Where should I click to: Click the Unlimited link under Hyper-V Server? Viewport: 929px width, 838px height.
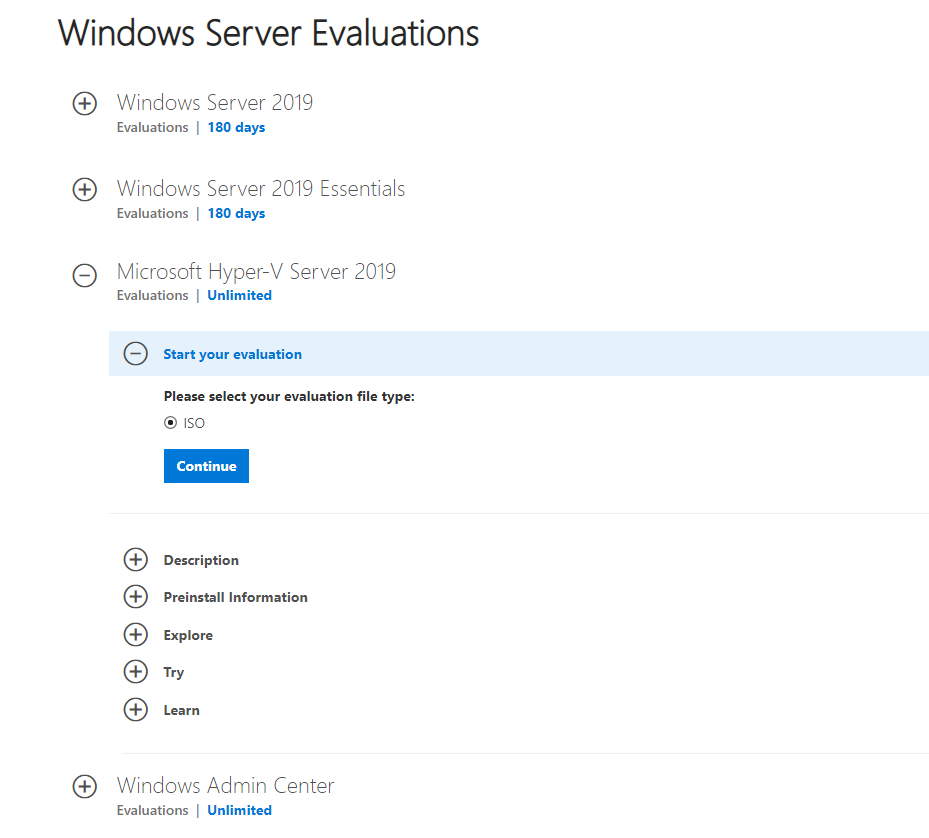pos(239,295)
